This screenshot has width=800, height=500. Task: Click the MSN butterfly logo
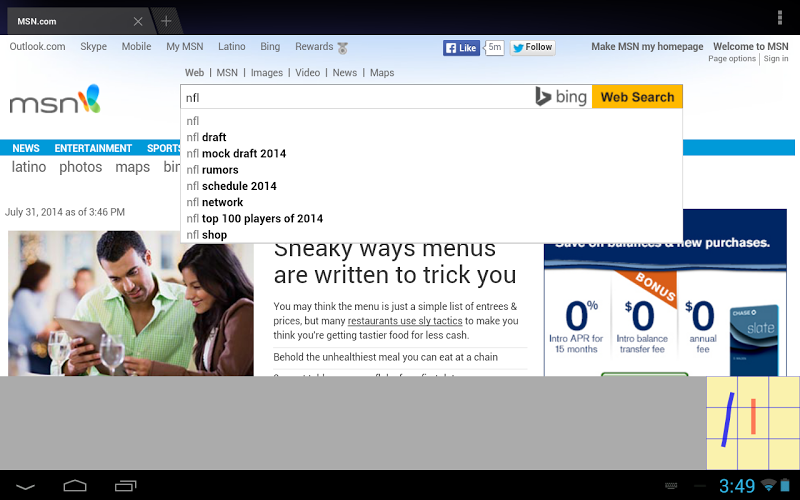coord(55,99)
